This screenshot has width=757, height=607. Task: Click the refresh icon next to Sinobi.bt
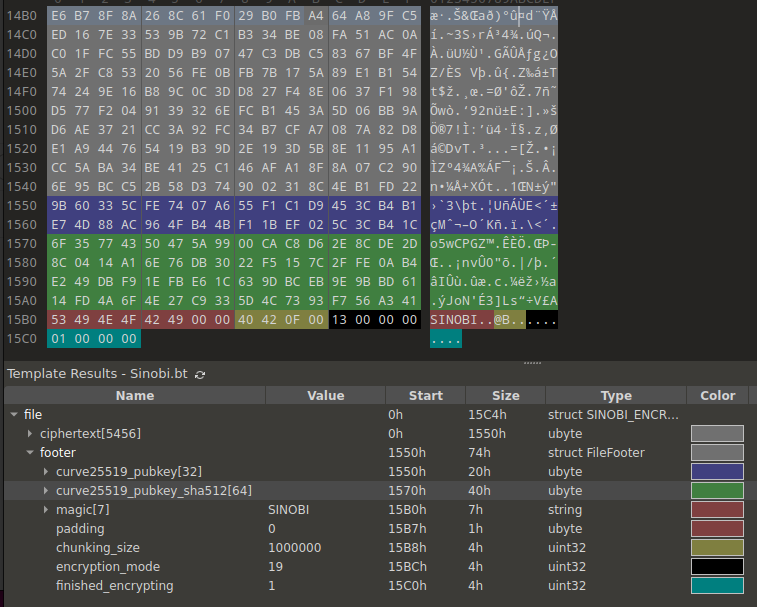[x=200, y=375]
